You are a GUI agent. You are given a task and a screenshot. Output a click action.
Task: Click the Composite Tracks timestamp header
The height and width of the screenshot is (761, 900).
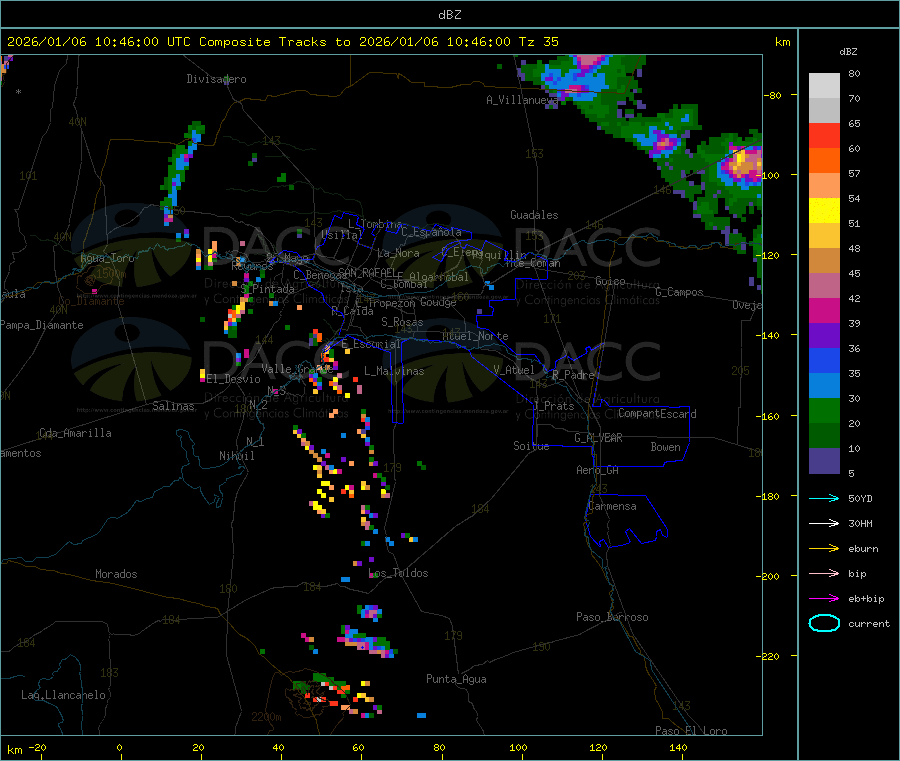[x=282, y=42]
